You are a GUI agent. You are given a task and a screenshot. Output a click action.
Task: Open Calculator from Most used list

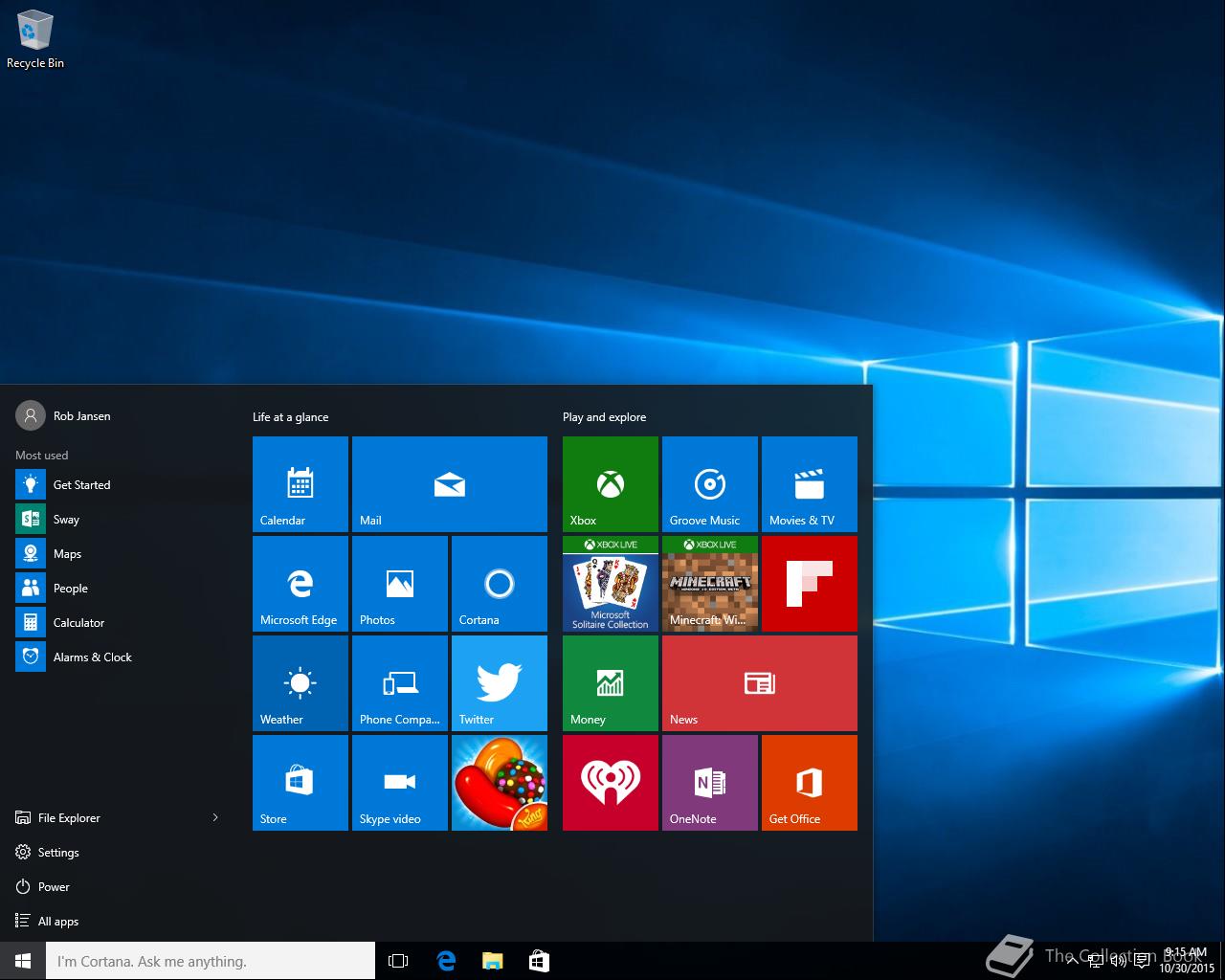(x=78, y=623)
